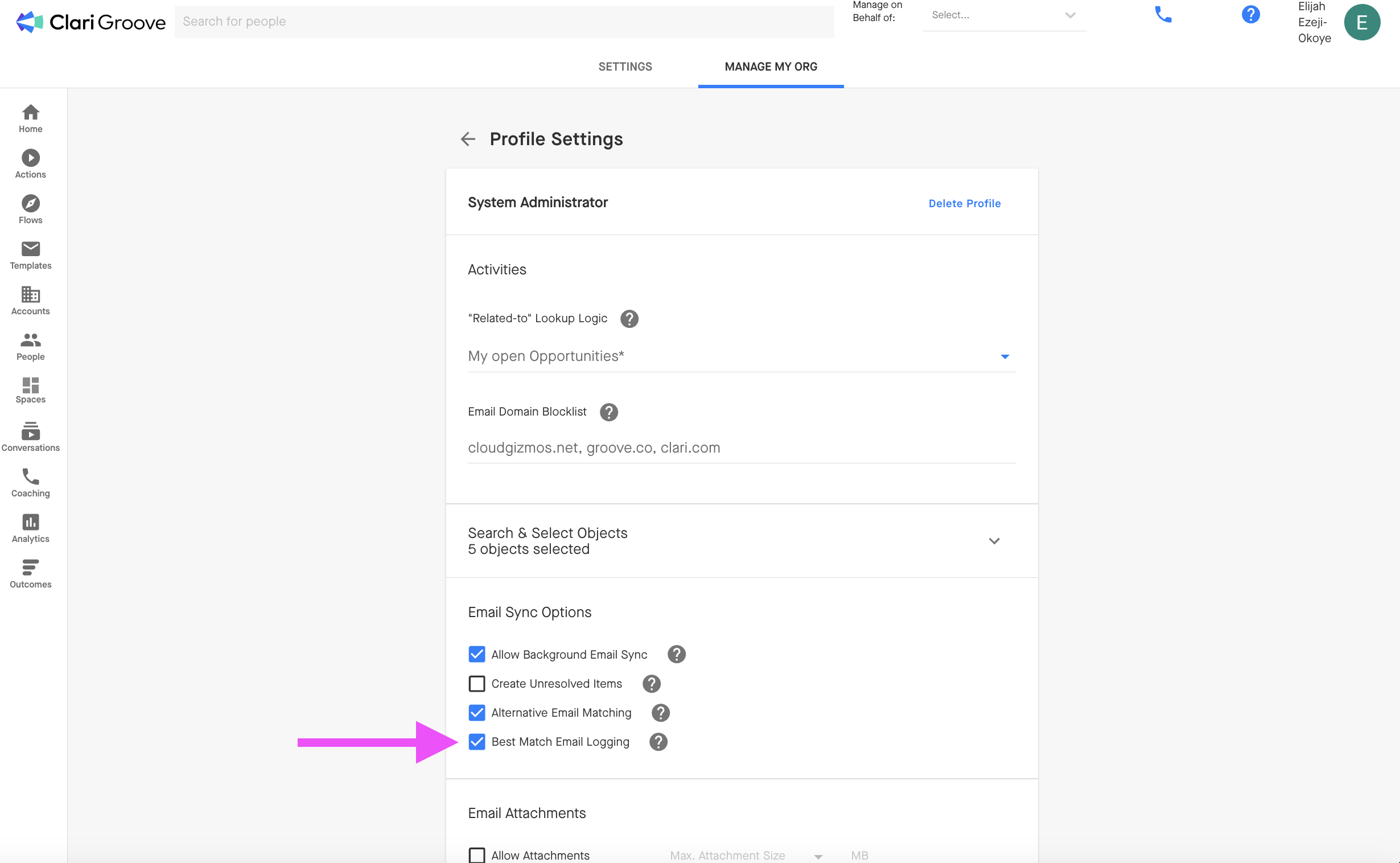
Task: Click the back arrow beside Profile Settings
Action: tap(468, 139)
